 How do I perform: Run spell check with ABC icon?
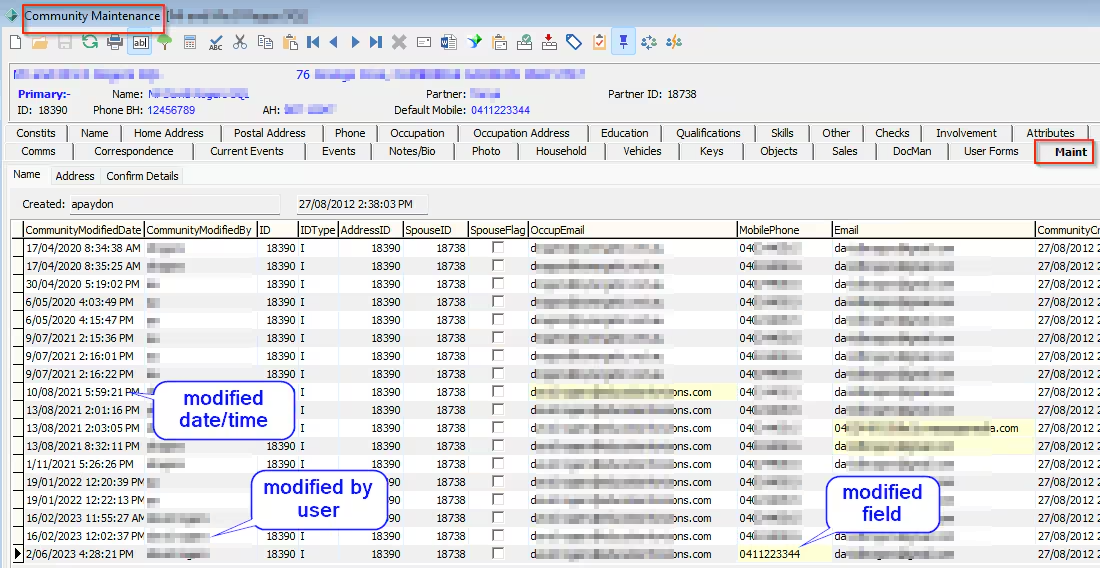pyautogui.click(x=215, y=42)
